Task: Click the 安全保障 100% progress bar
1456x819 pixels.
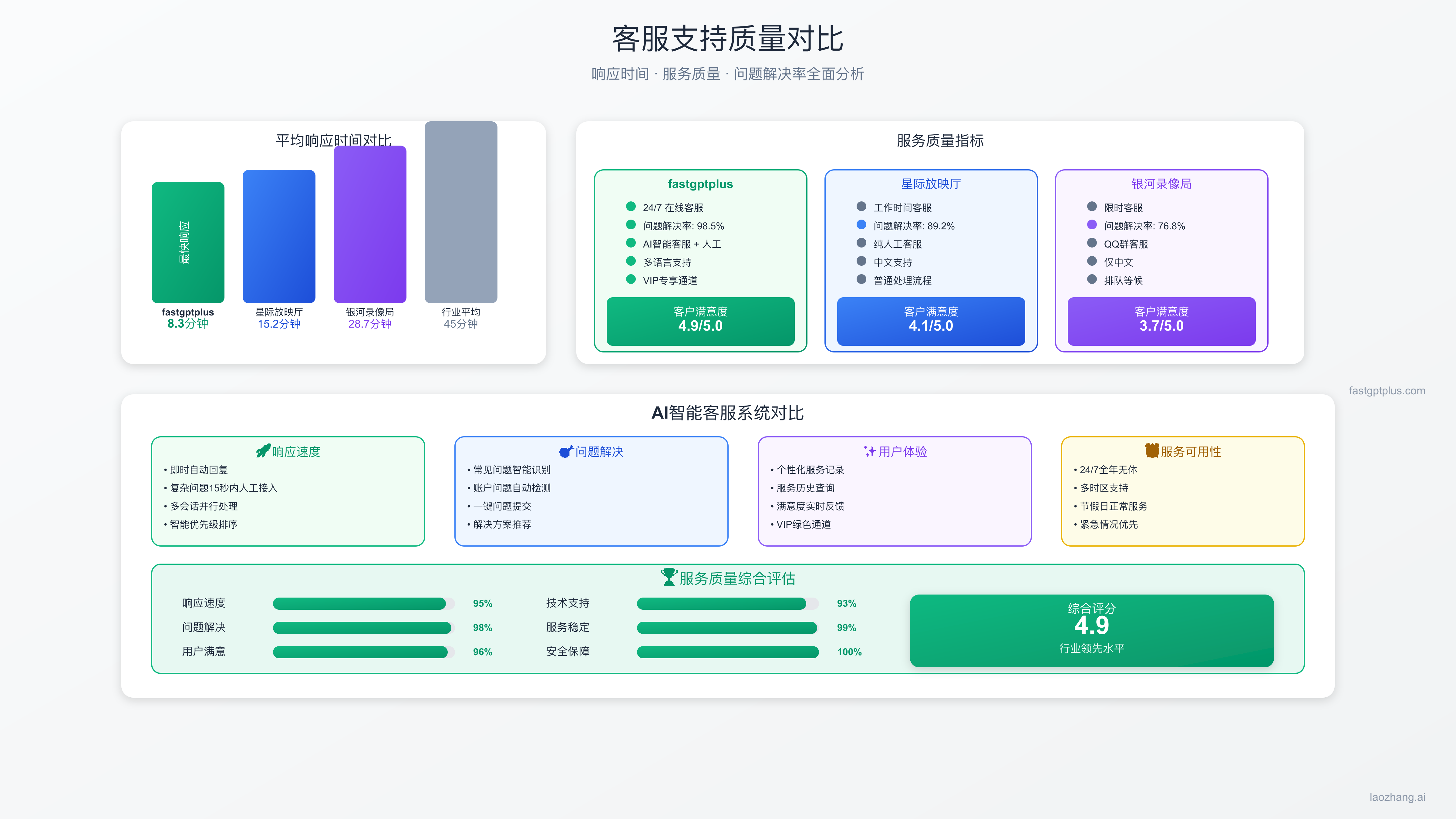Action: [x=727, y=652]
